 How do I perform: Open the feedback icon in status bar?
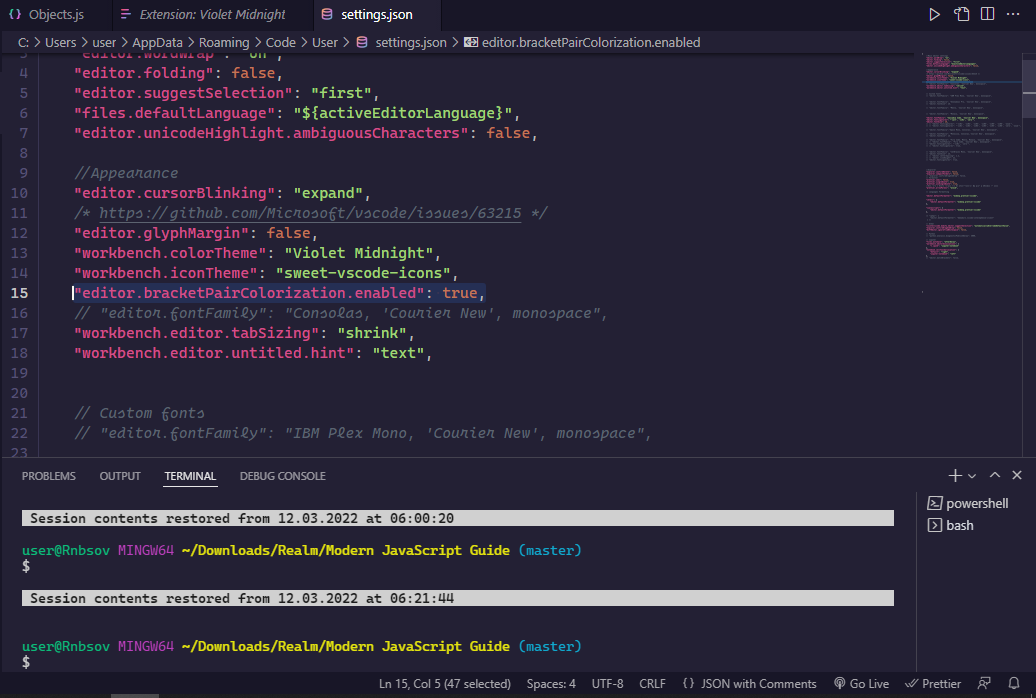[x=984, y=683]
